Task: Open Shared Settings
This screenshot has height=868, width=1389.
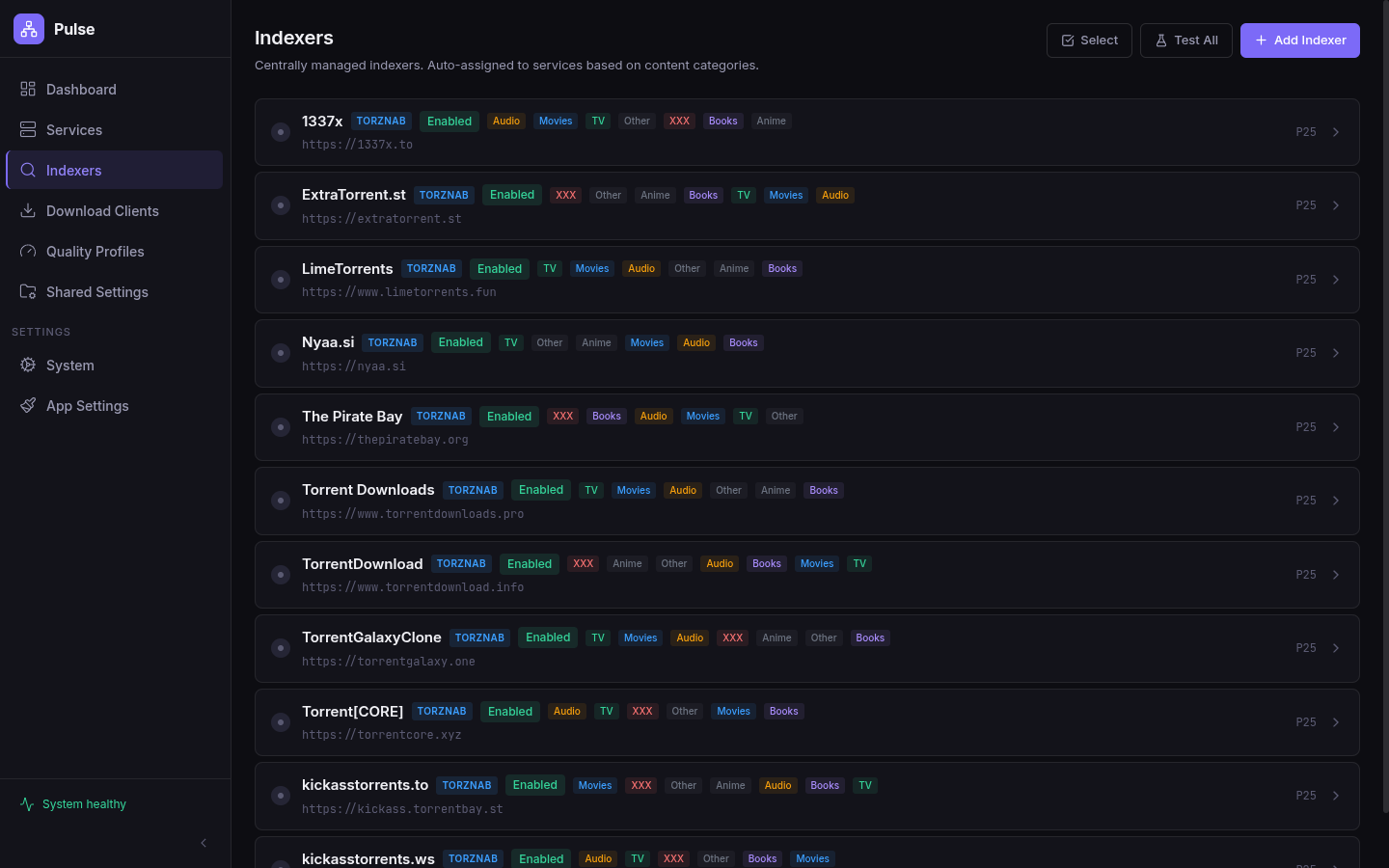Action: point(114,292)
